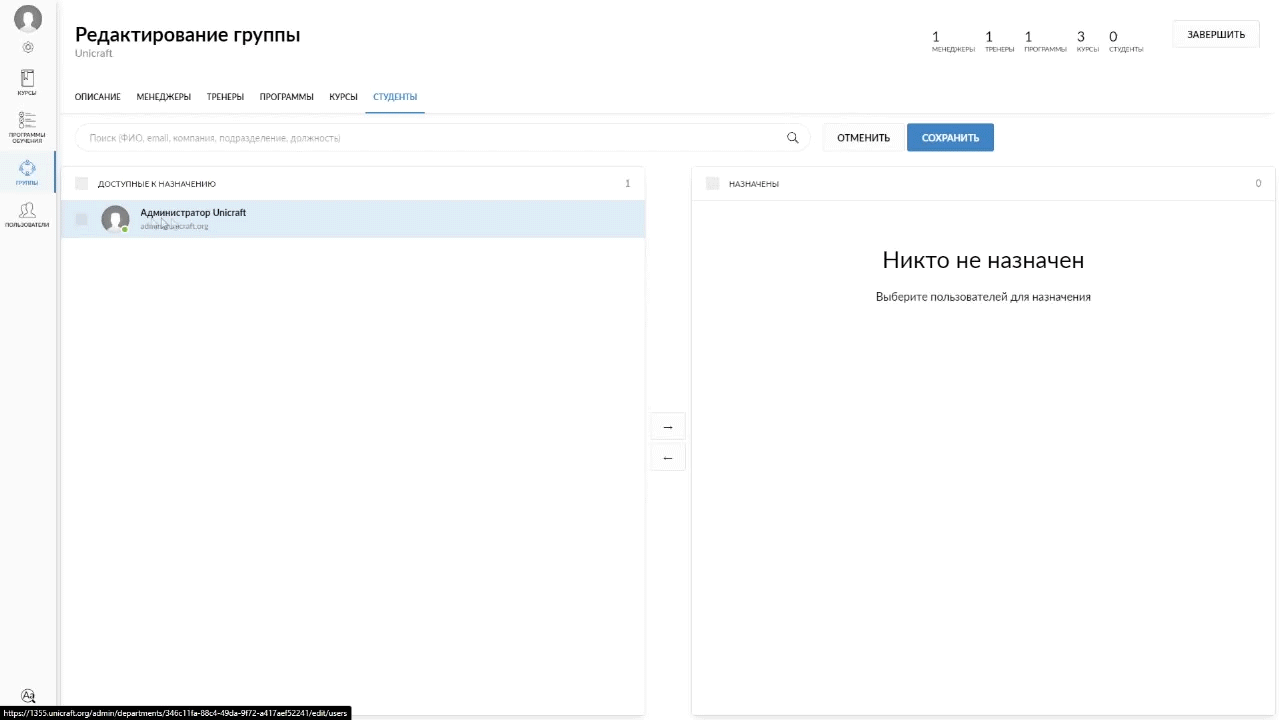Click the Курсы counter showing 3

pos(1088,41)
